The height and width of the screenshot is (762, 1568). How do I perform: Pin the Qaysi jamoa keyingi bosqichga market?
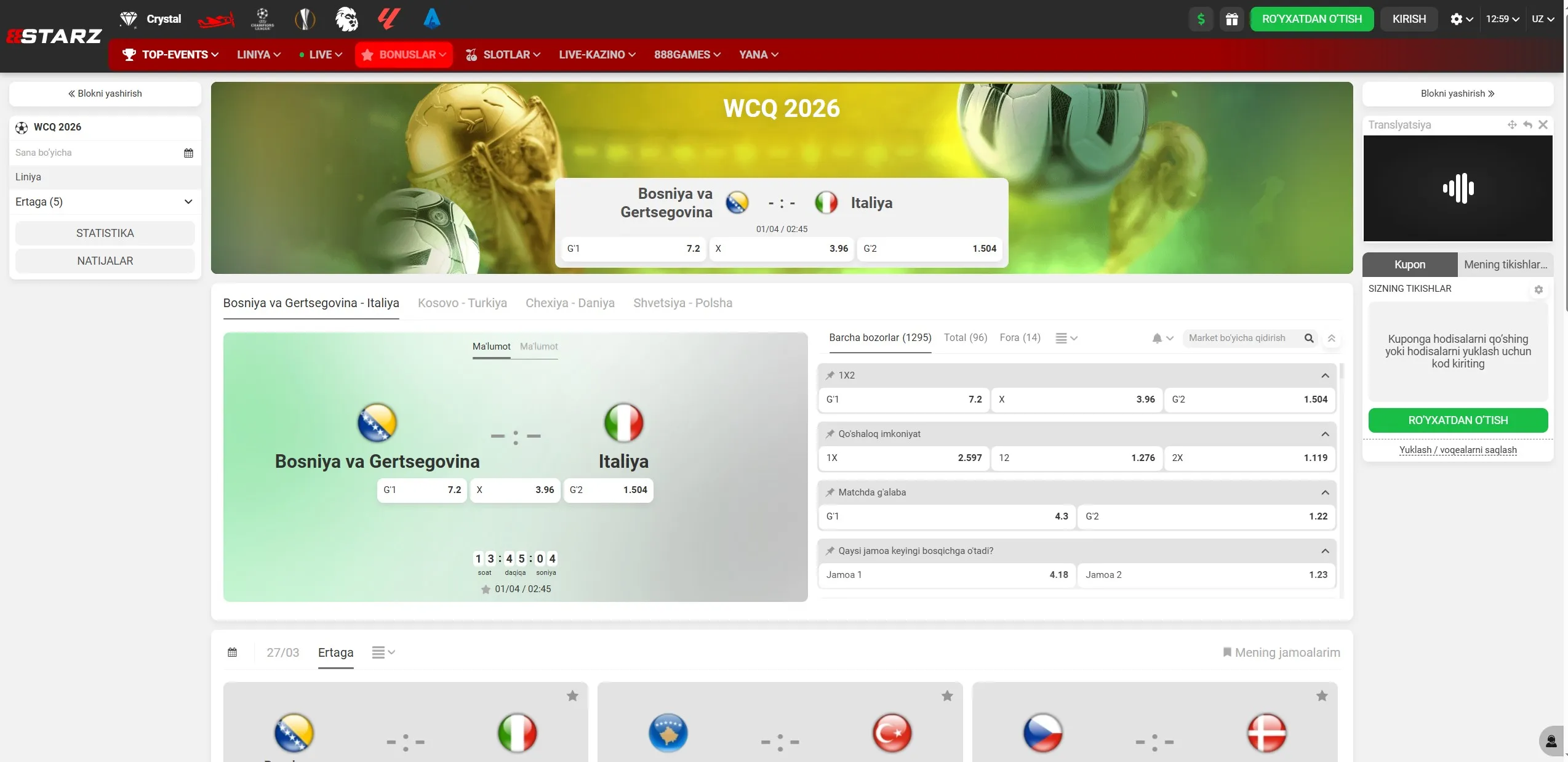(830, 551)
